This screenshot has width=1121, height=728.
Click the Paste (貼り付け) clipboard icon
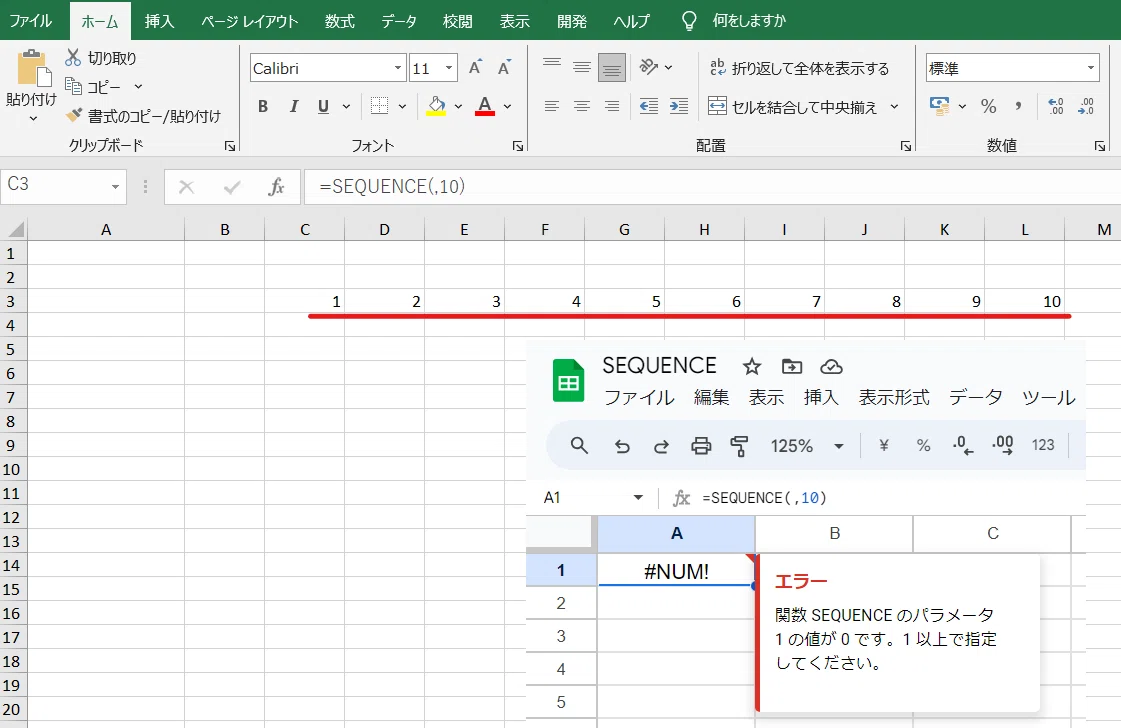(x=33, y=69)
